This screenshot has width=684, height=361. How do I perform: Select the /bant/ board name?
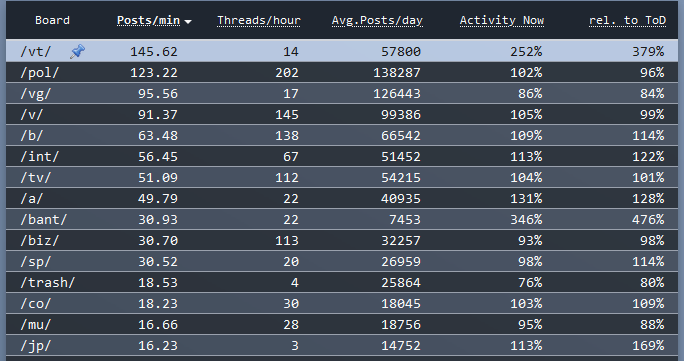pyautogui.click(x=44, y=219)
